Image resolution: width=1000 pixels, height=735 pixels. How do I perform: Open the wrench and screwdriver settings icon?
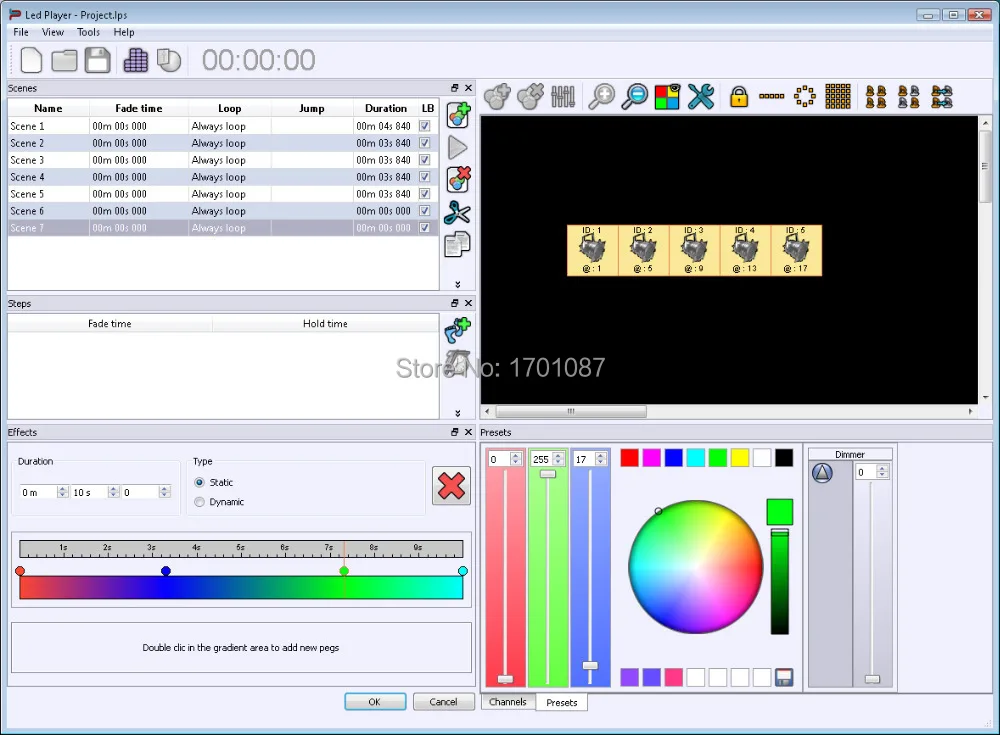click(700, 96)
